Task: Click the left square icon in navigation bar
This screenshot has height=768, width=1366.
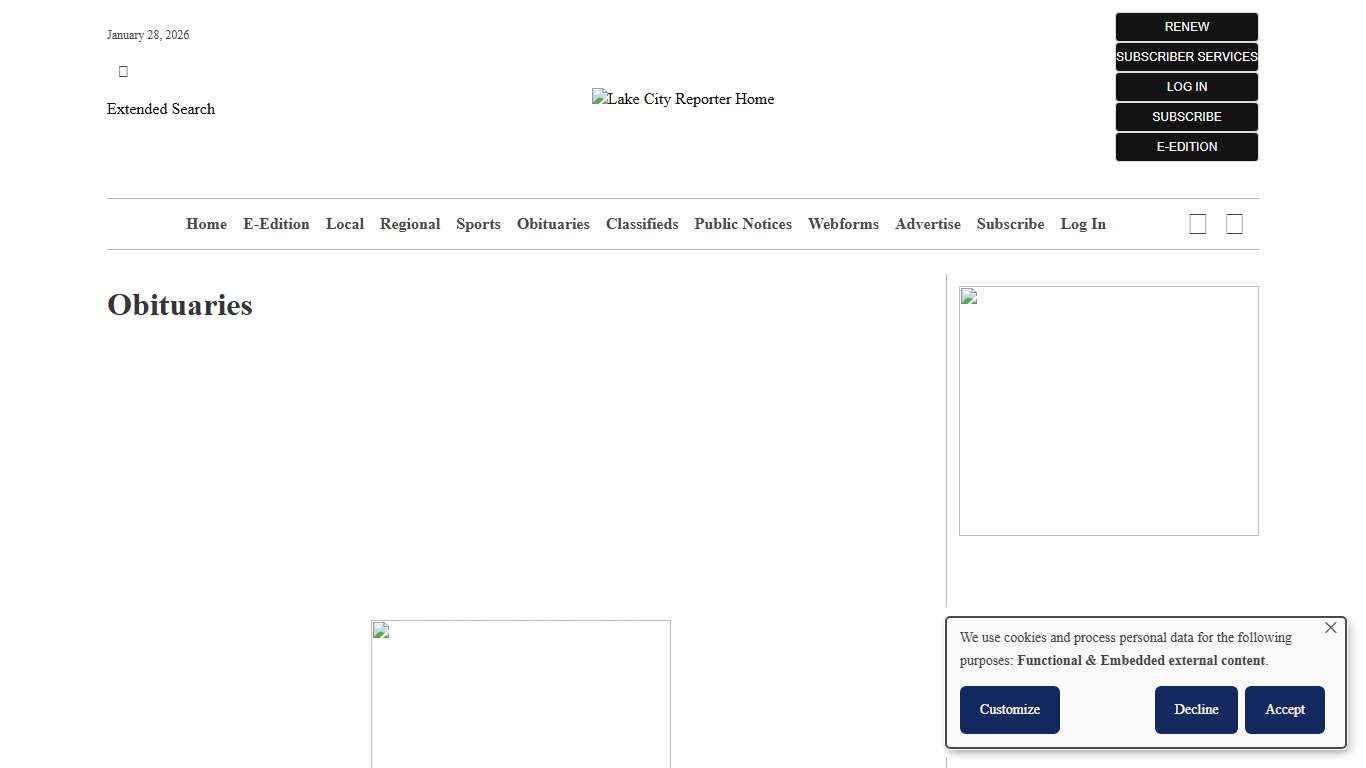Action: click(x=1197, y=224)
